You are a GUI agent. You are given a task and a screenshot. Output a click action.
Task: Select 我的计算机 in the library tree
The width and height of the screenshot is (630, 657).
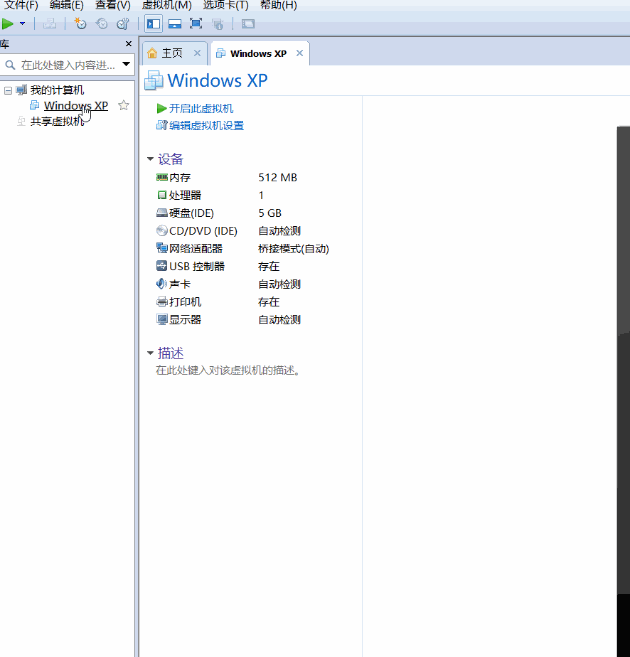[x=57, y=90]
